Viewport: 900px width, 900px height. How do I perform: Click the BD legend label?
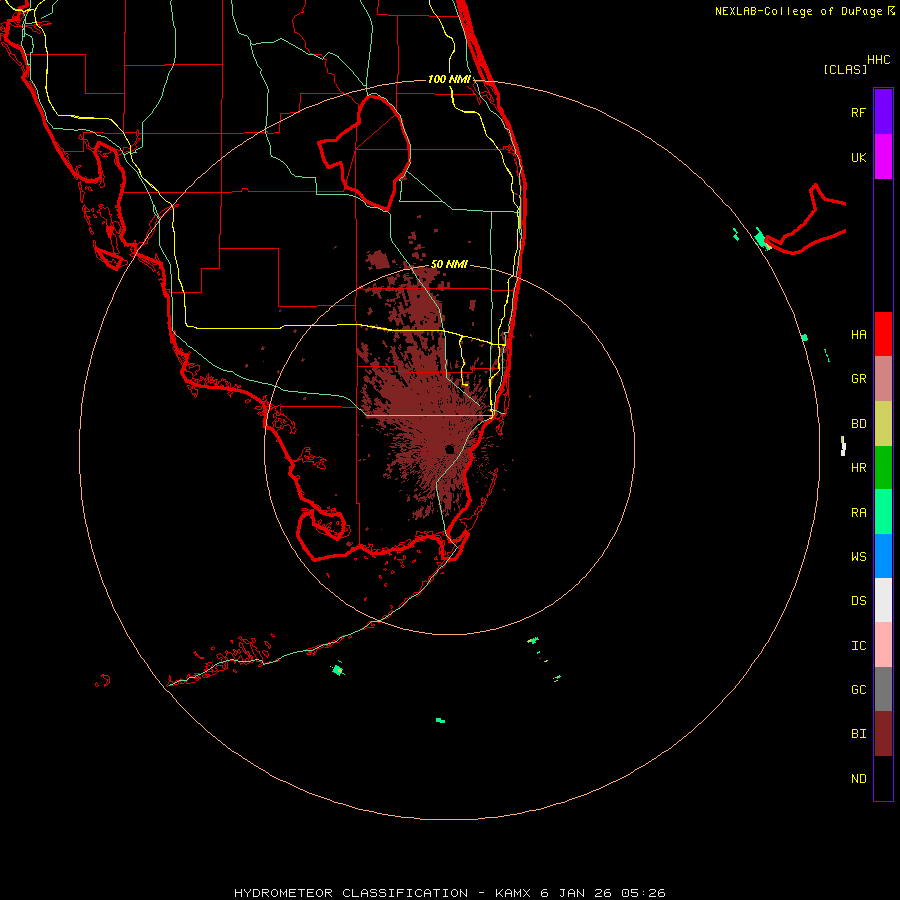click(x=858, y=424)
